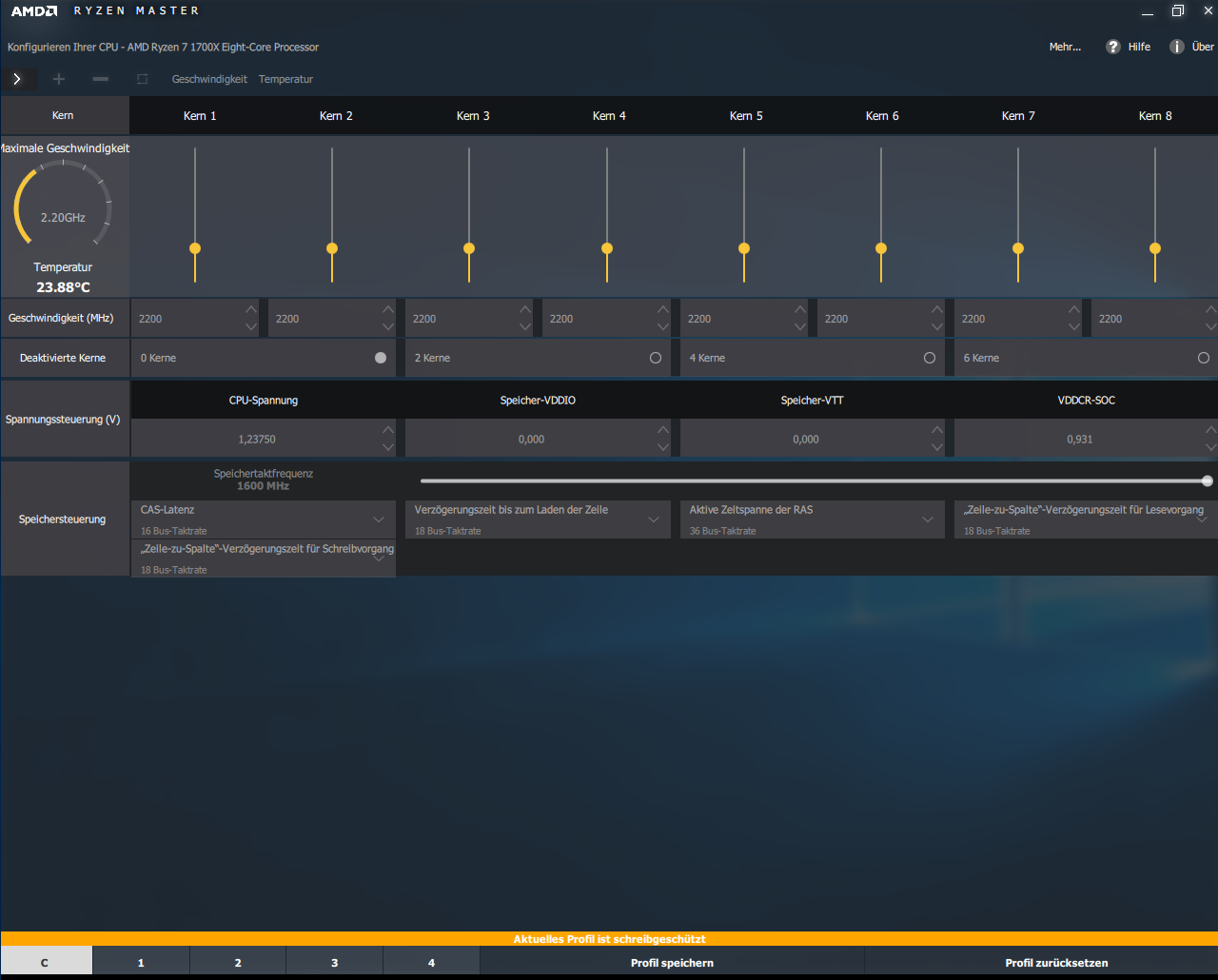
Task: Decrease Kern 3 speed with down arrow
Action: click(x=525, y=327)
